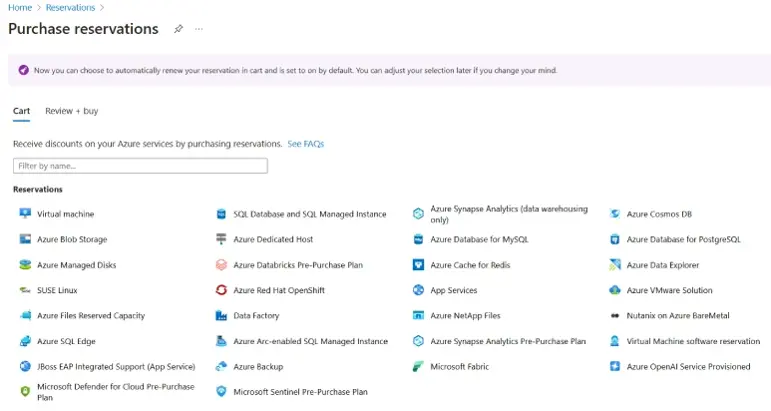The image size is (771, 411).
Task: Choose the Nutanix on Azure BareMetal label
Action: pyautogui.click(x=678, y=316)
